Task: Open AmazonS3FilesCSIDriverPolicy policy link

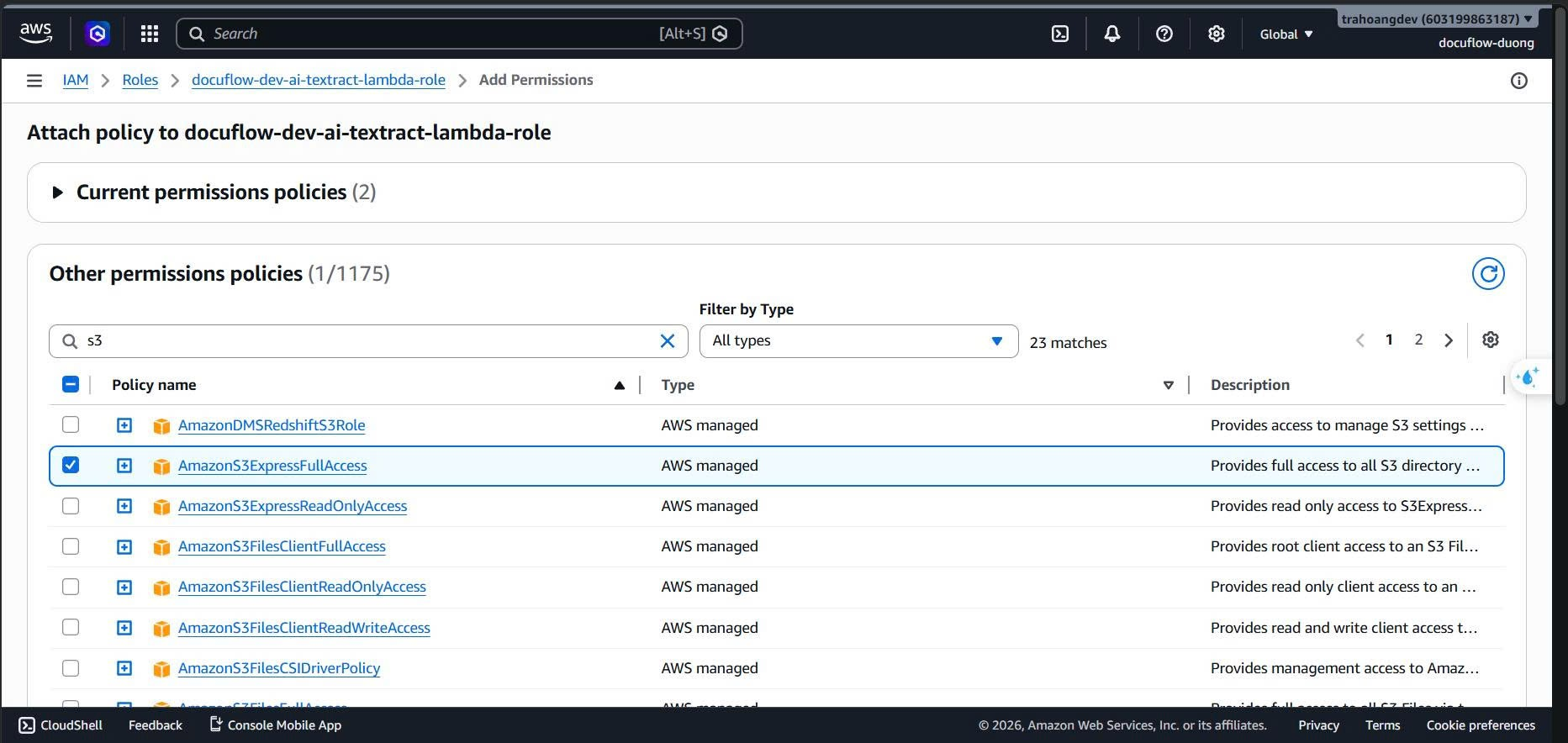Action: click(279, 668)
